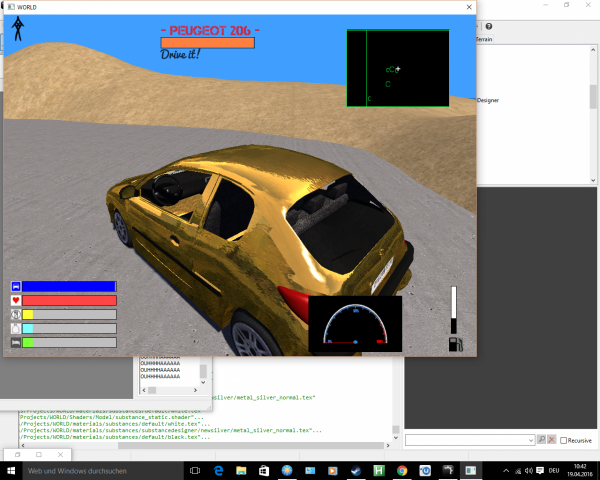Click the speedometer gauge

click(355, 324)
